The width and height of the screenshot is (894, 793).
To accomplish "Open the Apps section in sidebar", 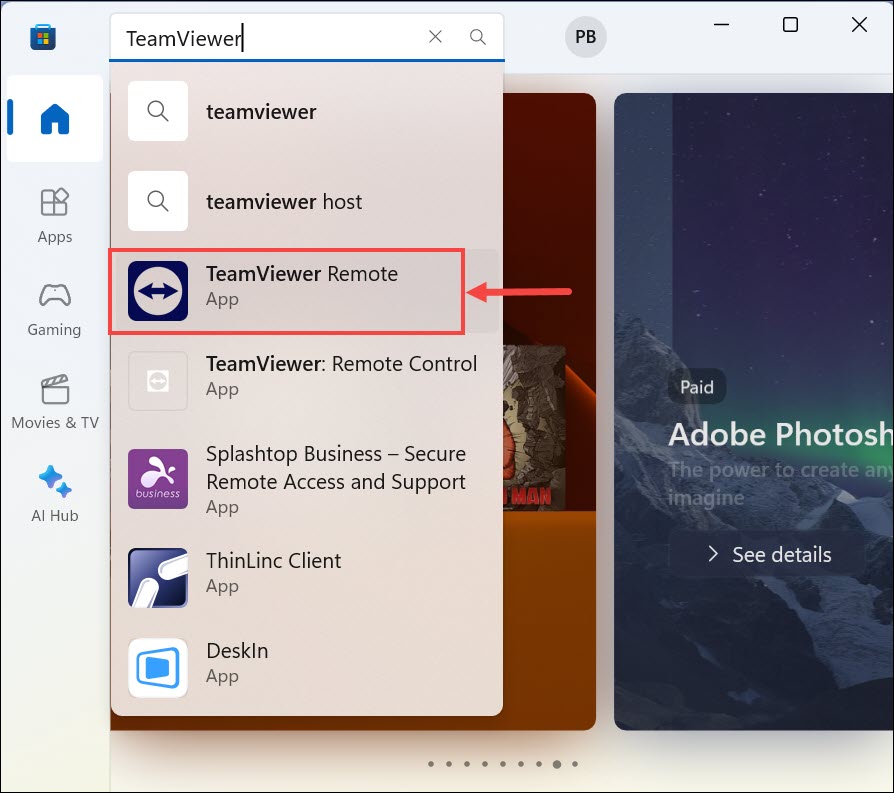I will pyautogui.click(x=54, y=215).
